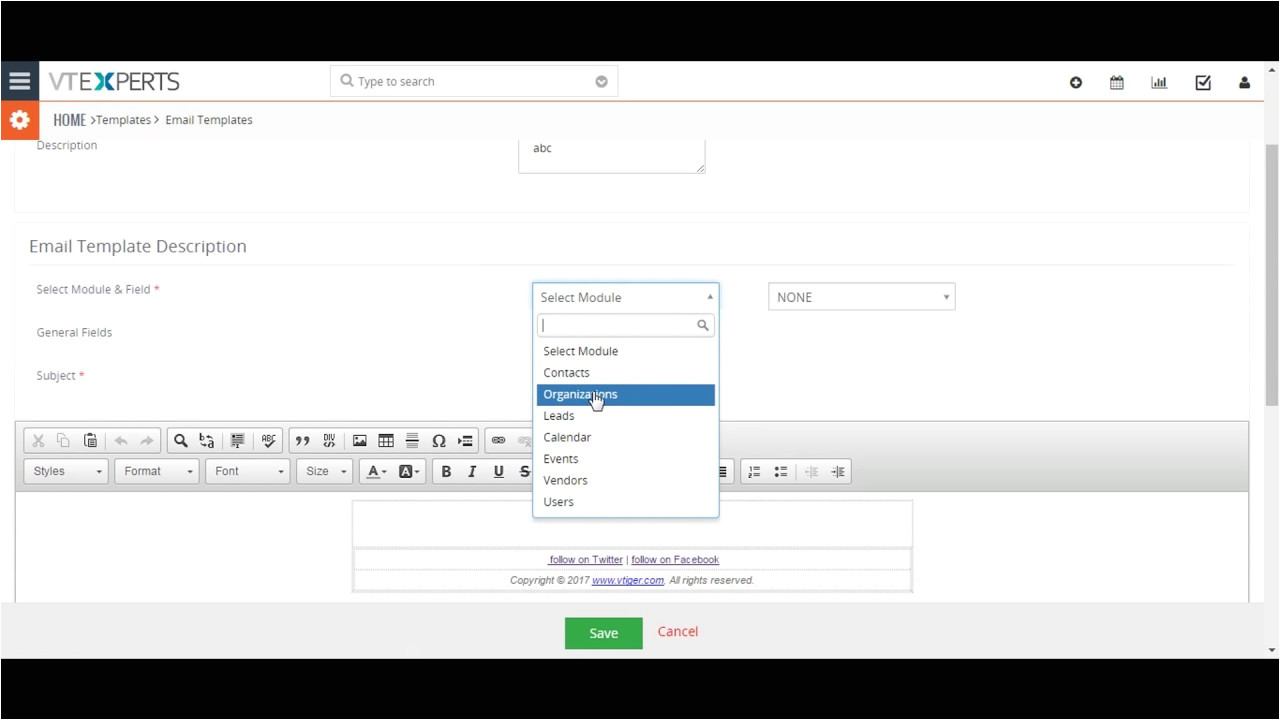Insert a horizontal line

pyautogui.click(x=412, y=441)
